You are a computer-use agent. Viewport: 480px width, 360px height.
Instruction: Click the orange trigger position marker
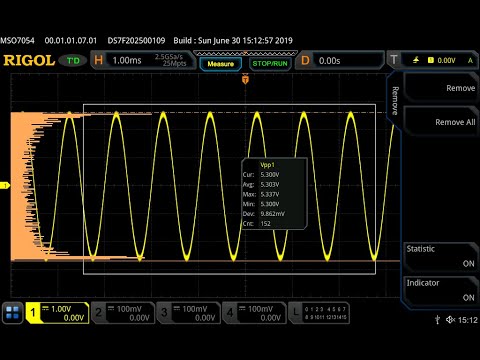(245, 80)
